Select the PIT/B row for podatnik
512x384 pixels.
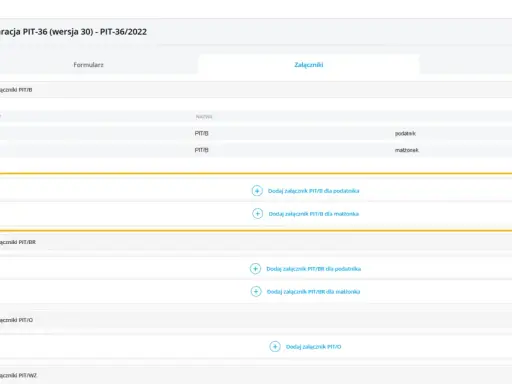point(256,133)
